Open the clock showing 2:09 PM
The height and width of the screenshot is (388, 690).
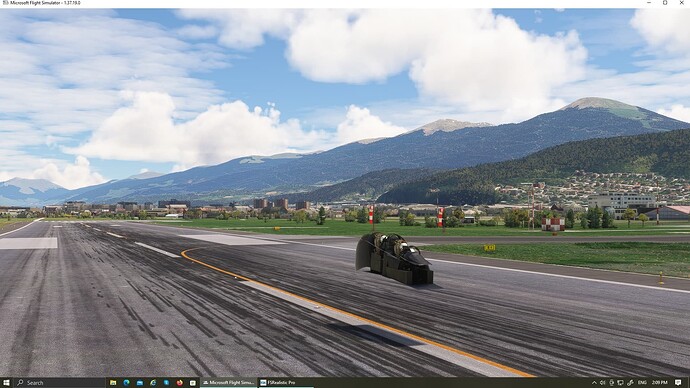[x=660, y=383]
